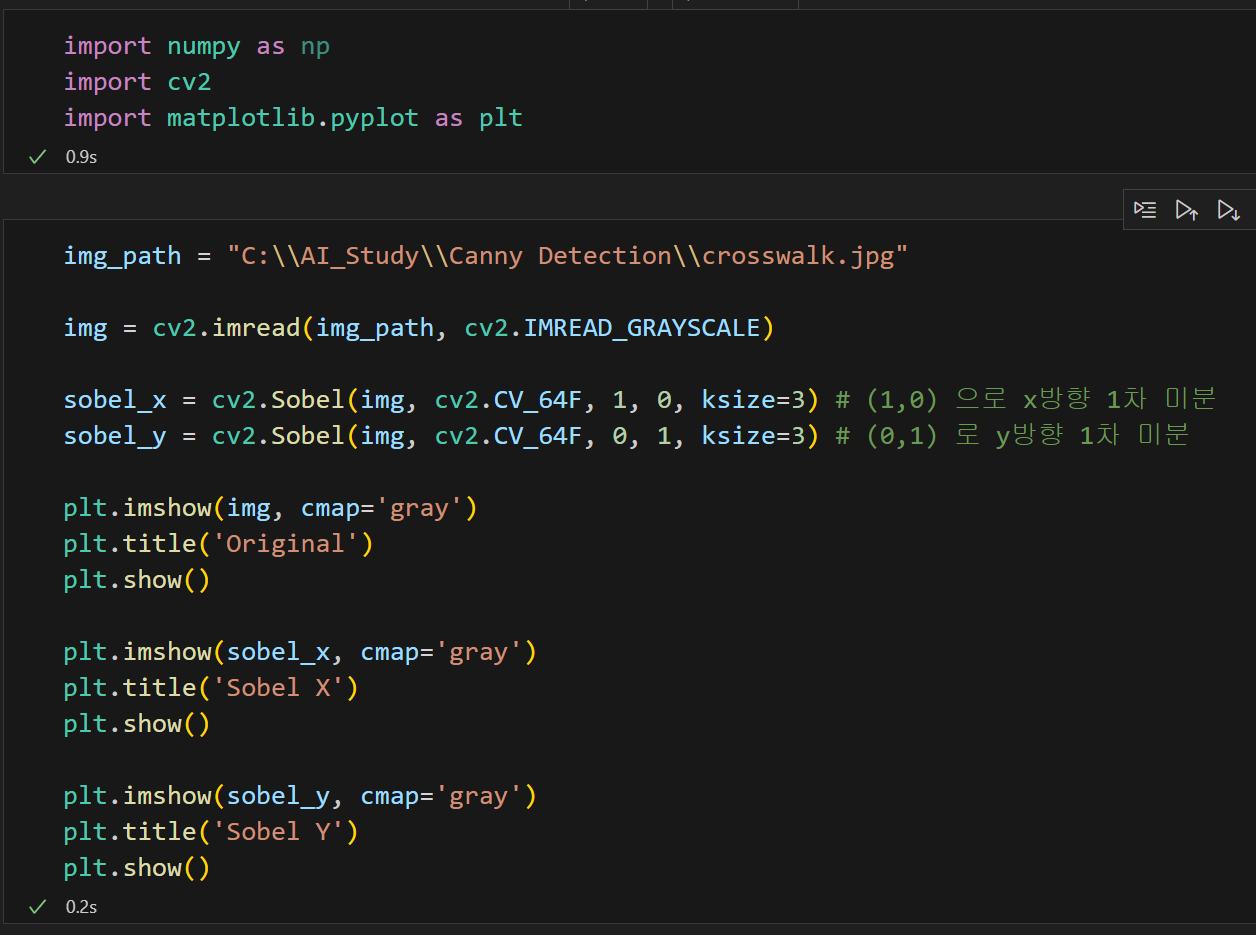
Task: Click the 'import matplotlib.pyplot as plt' line
Action: tap(293, 118)
